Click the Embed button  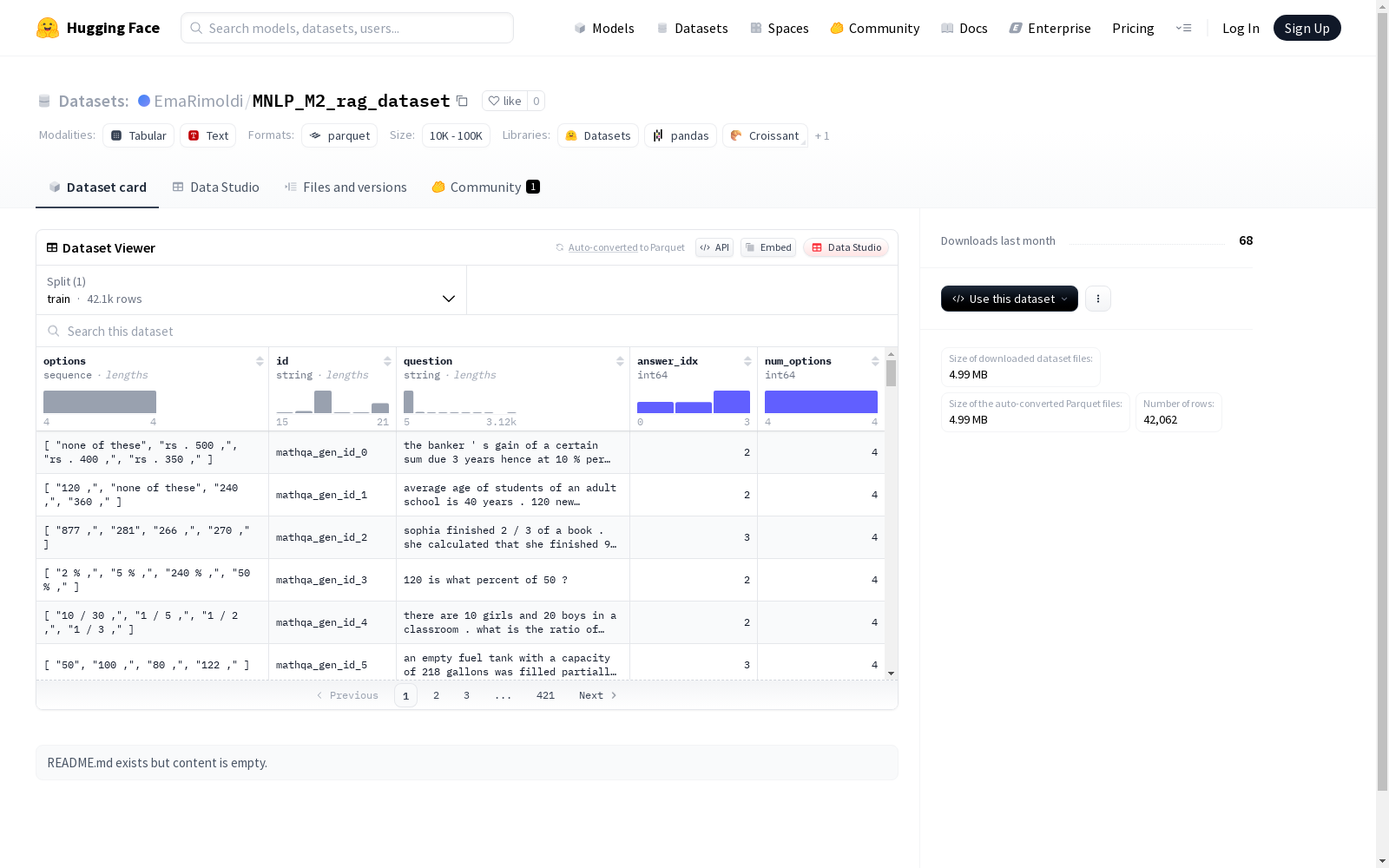pyautogui.click(x=768, y=247)
